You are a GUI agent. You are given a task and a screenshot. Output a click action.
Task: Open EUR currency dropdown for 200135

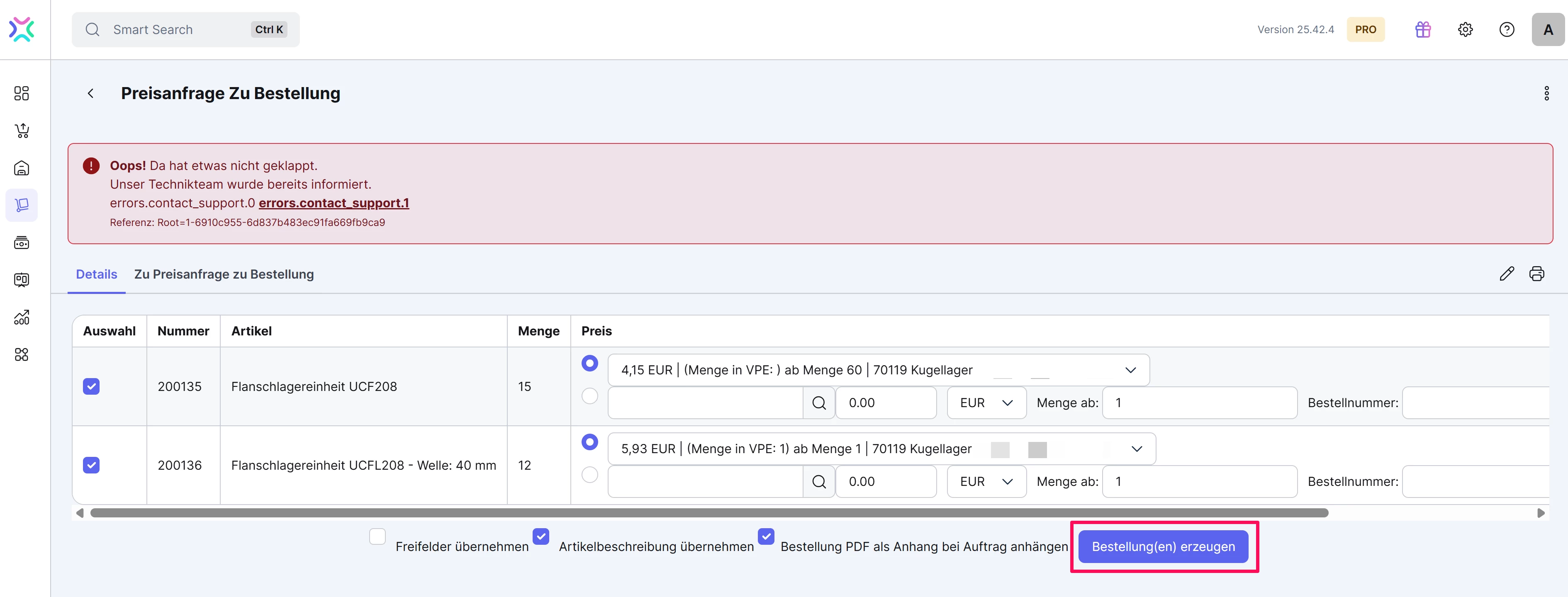point(986,403)
